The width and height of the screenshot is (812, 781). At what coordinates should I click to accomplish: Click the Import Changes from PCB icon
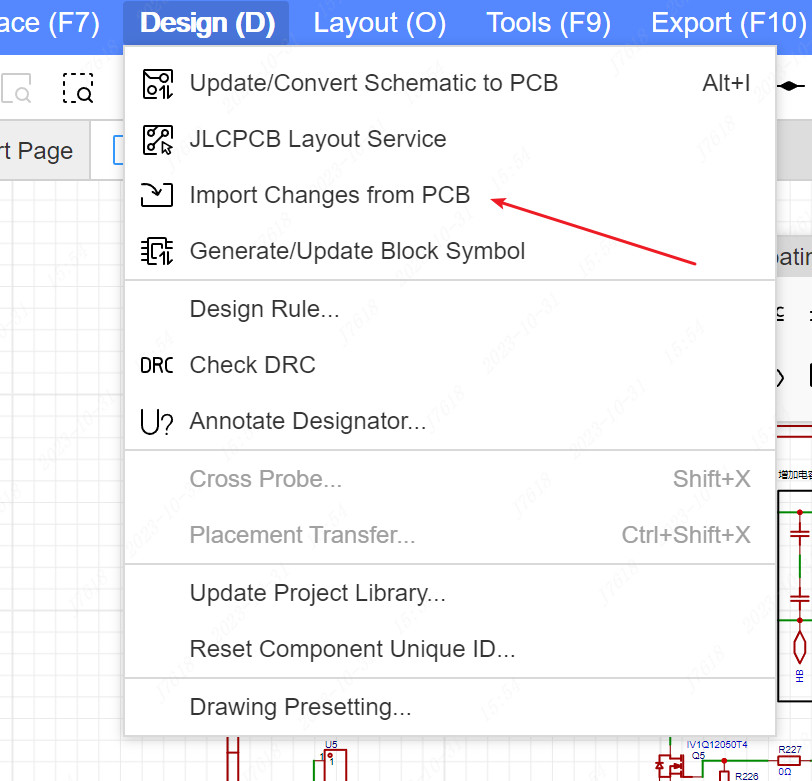157,195
